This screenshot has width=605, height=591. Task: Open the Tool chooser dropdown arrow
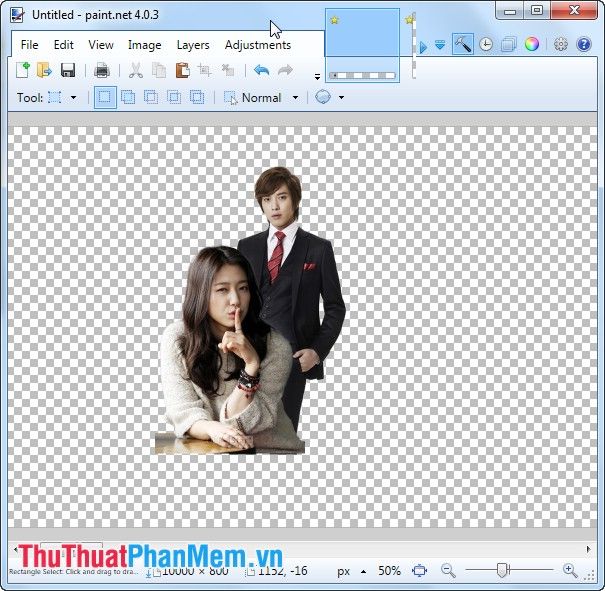[73, 98]
